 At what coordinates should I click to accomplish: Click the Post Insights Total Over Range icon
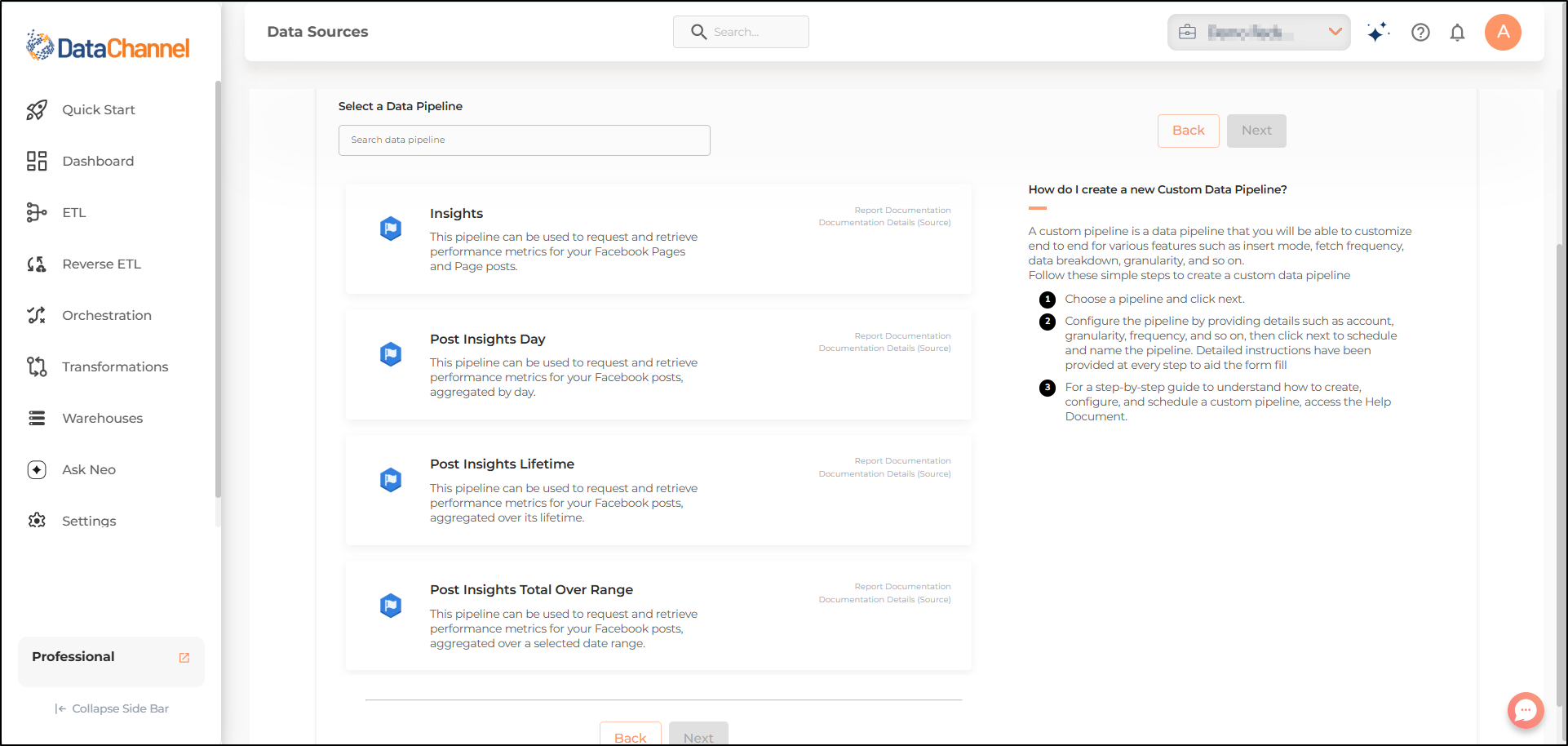(x=391, y=606)
